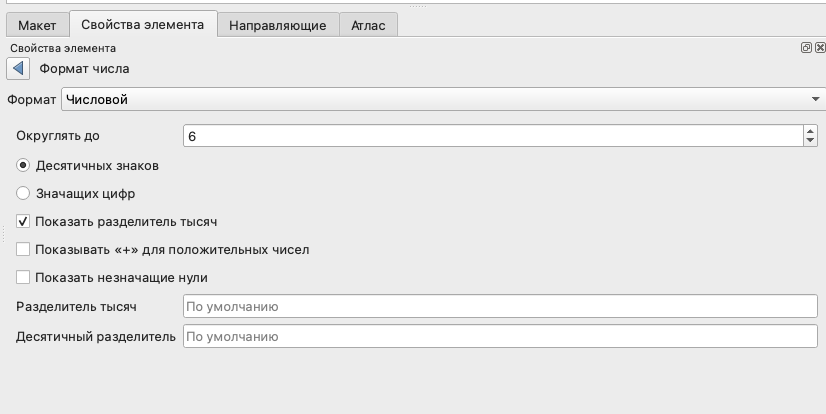Increase the Округлять до value with the up arrow

[811, 130]
